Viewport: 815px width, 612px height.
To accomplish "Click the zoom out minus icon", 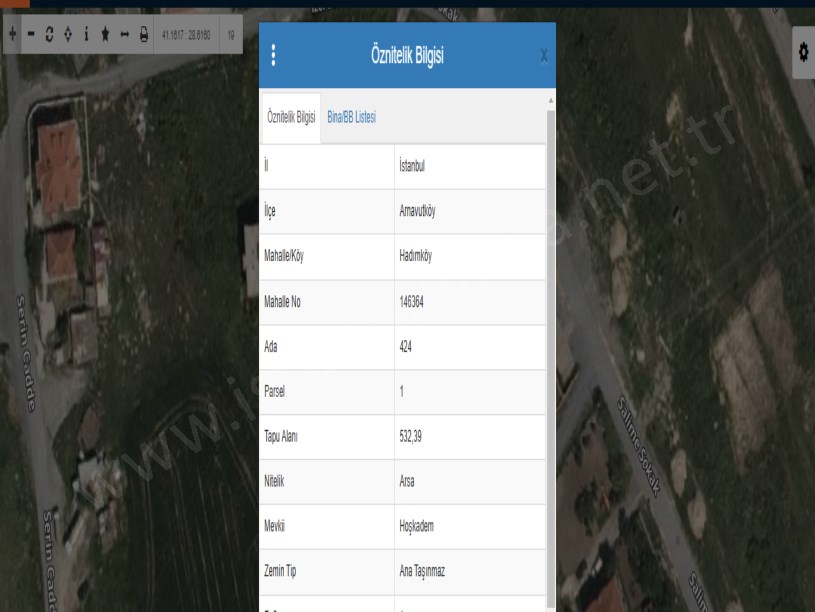I will pos(31,34).
